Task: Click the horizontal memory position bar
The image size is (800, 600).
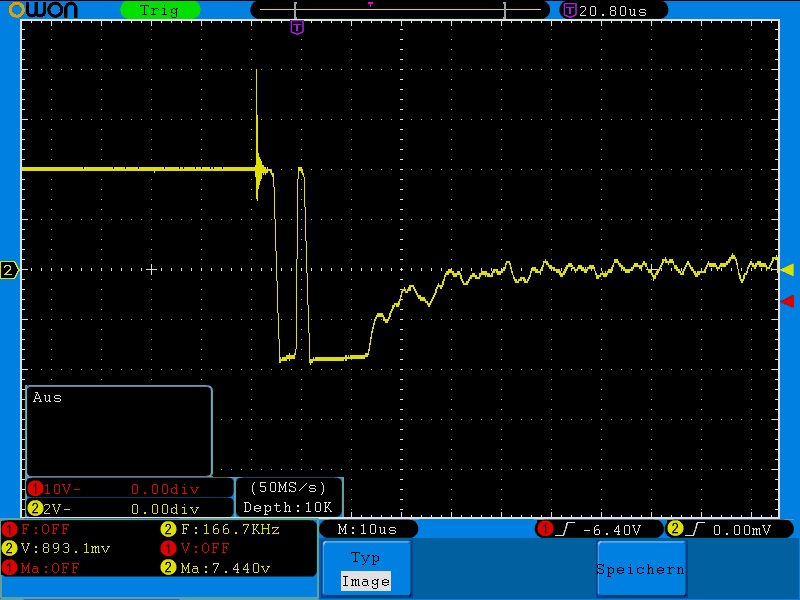Action: 400,9
